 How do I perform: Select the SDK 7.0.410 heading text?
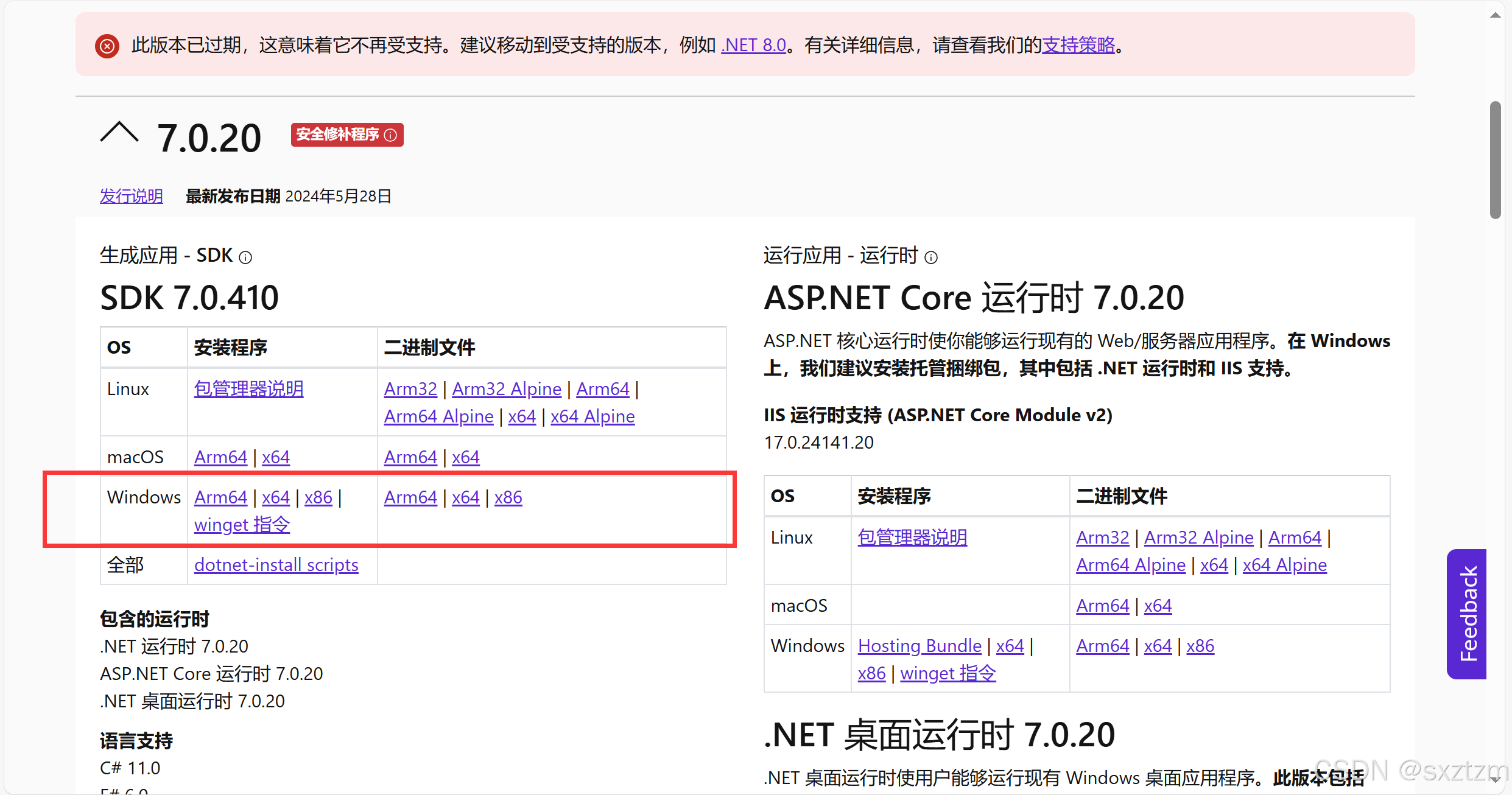[189, 298]
